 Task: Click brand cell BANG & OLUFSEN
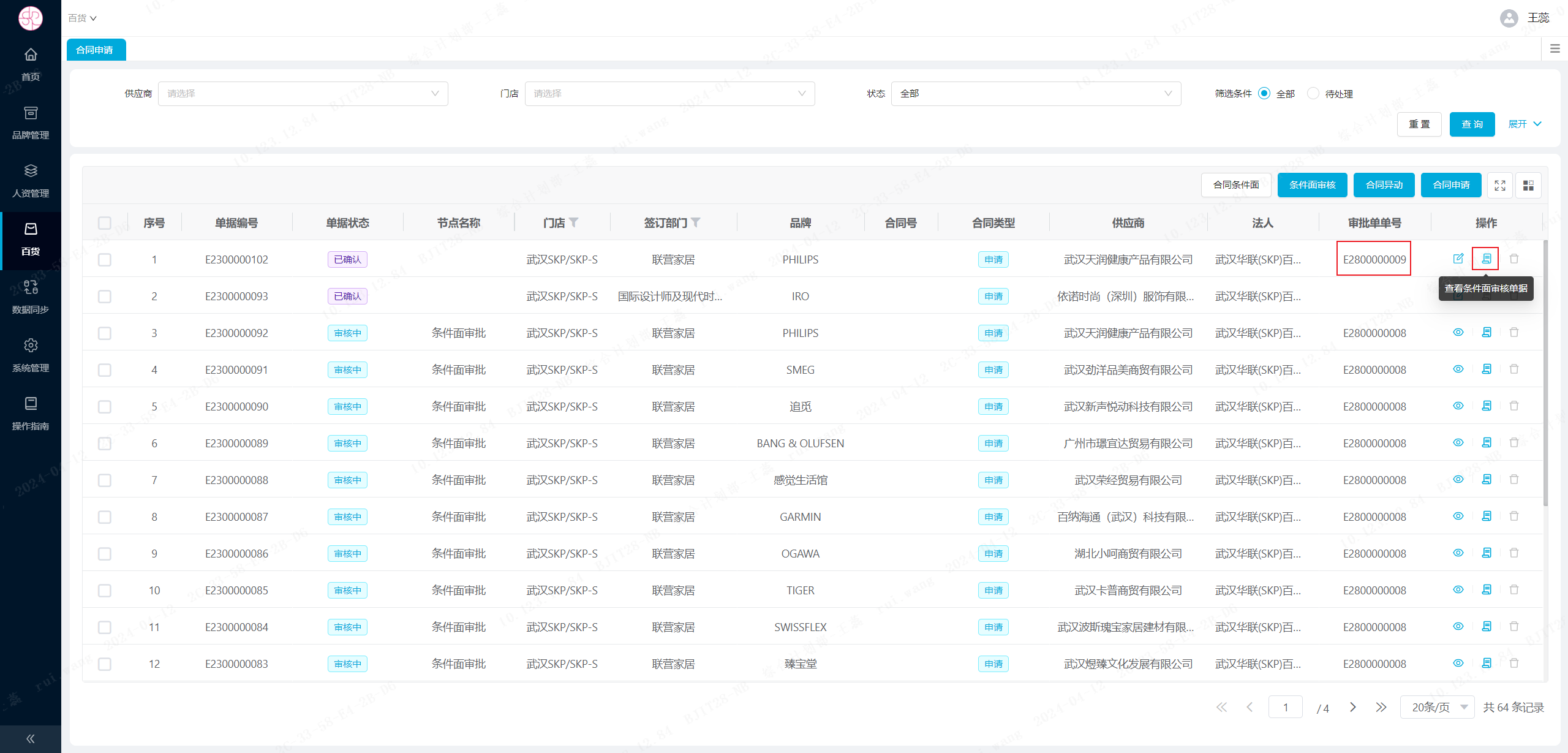[800, 444]
